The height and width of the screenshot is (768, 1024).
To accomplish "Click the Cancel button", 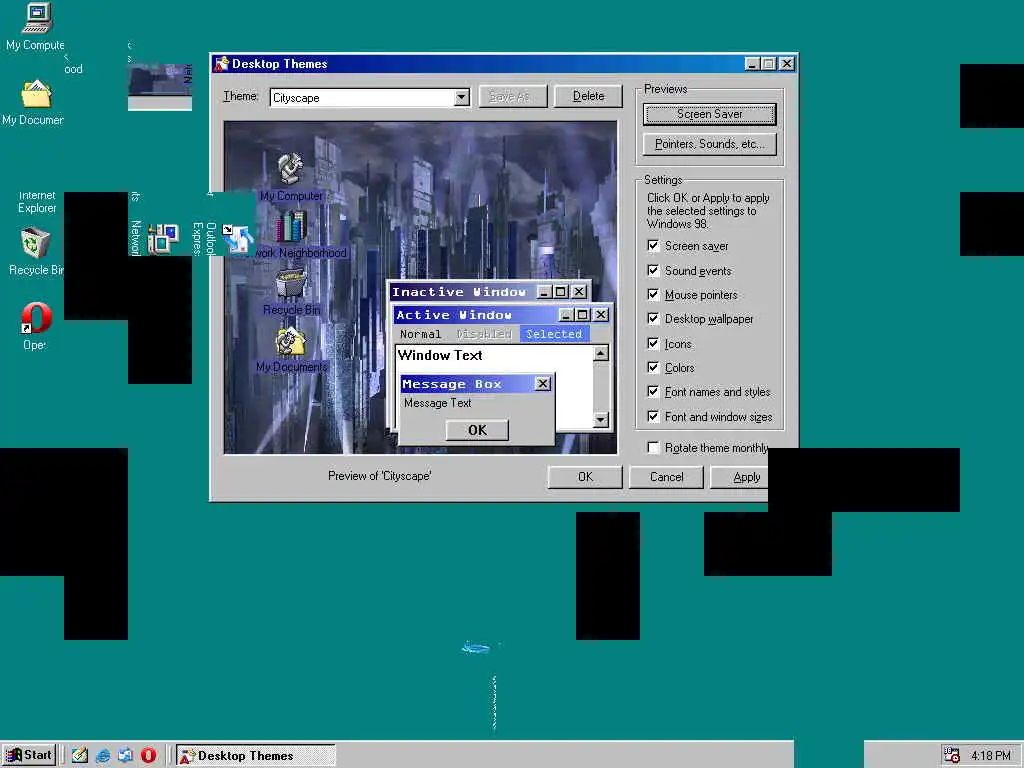I will (666, 477).
